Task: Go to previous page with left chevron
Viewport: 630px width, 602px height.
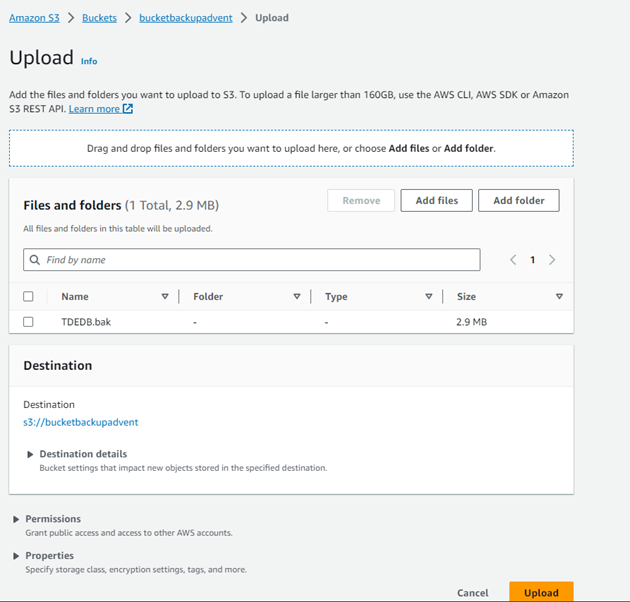Action: pyautogui.click(x=513, y=260)
